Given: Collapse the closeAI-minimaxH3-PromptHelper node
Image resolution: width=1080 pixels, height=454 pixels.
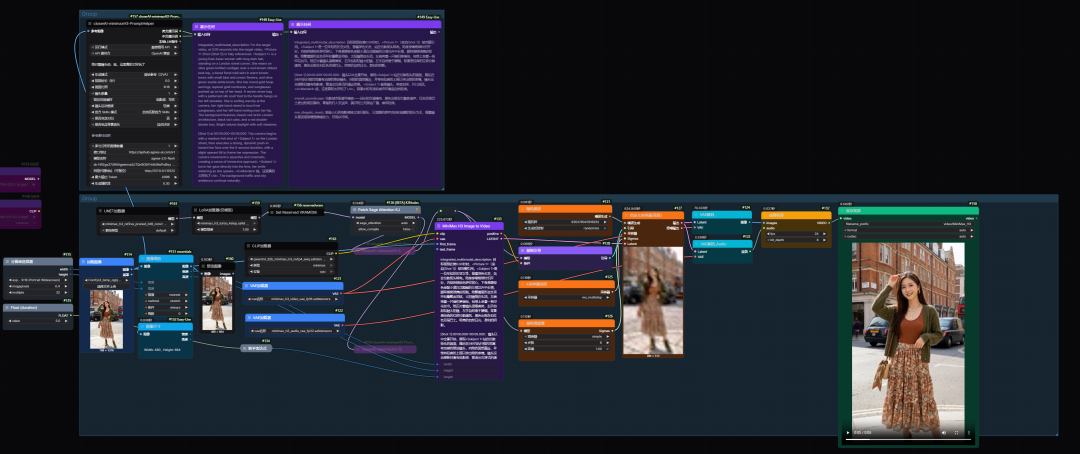Looking at the screenshot, I should (x=90, y=23).
